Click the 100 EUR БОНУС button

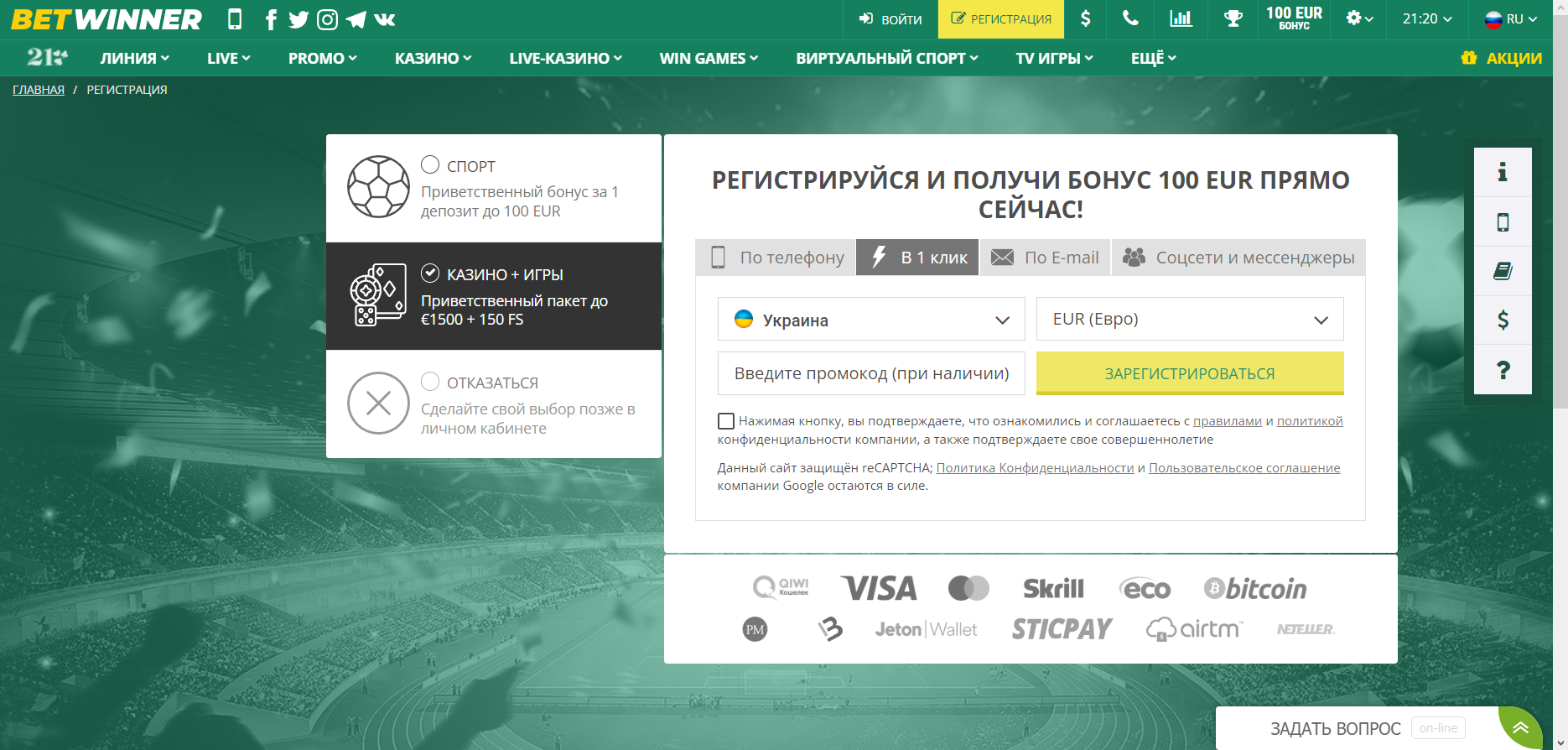point(1295,18)
